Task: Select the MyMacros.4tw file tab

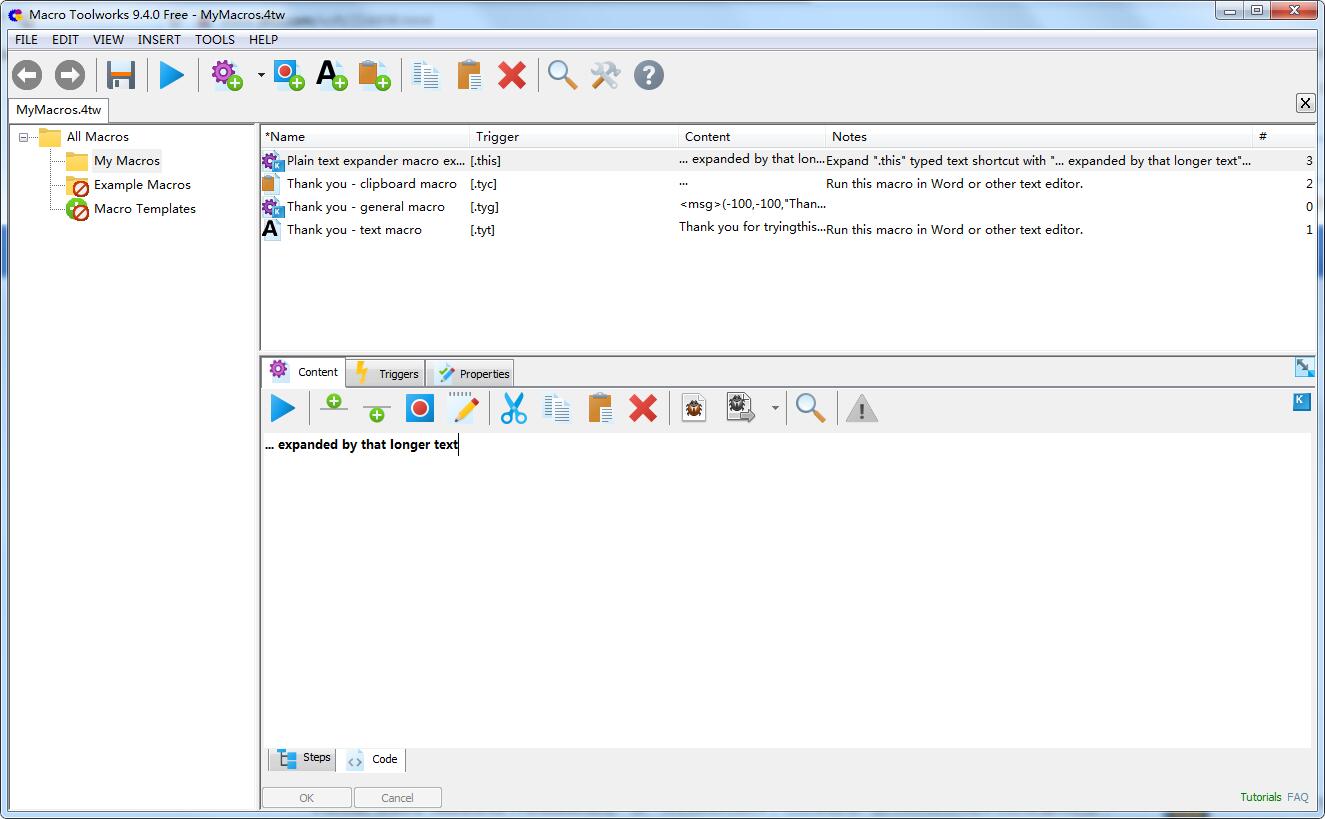Action: pos(59,110)
